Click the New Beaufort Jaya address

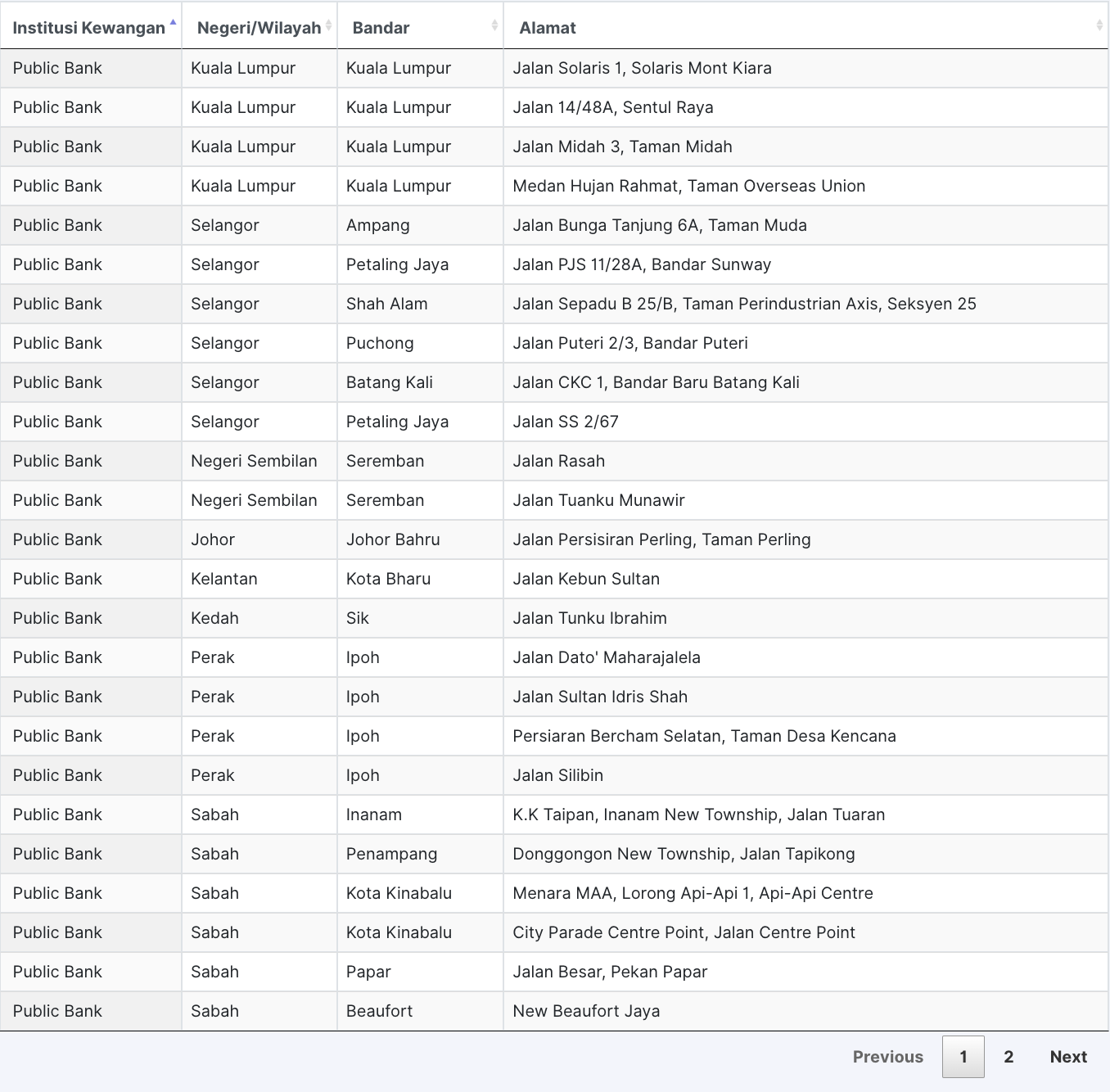click(586, 1011)
